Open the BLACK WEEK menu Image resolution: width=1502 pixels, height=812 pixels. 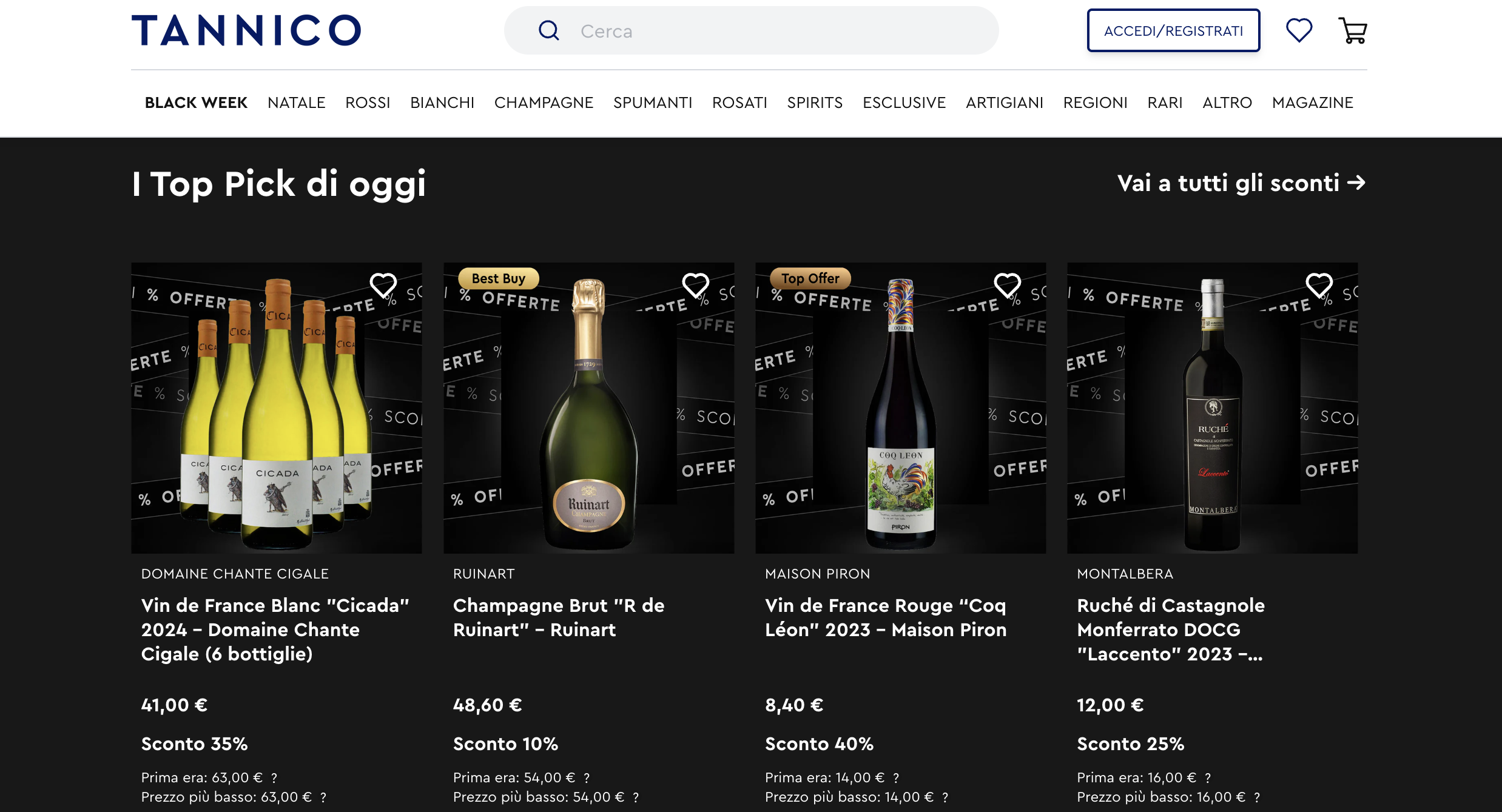(x=196, y=102)
